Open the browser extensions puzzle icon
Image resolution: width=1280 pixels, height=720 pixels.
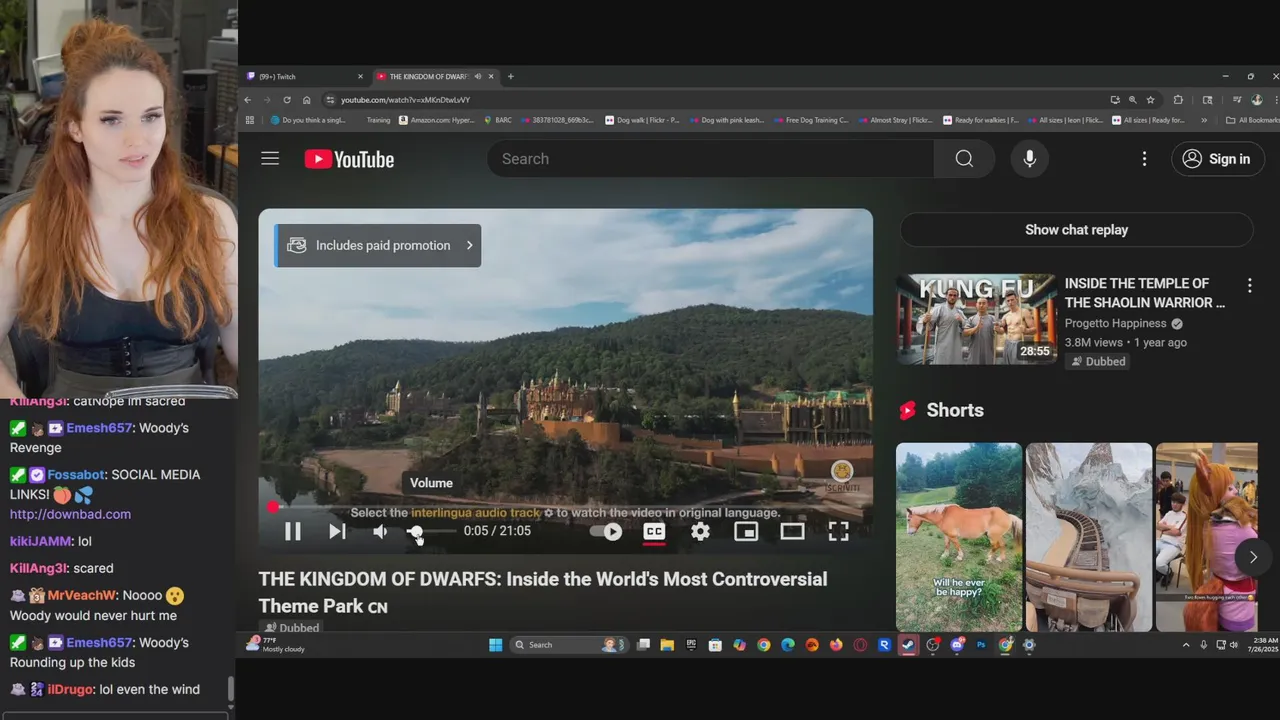pyautogui.click(x=1178, y=100)
